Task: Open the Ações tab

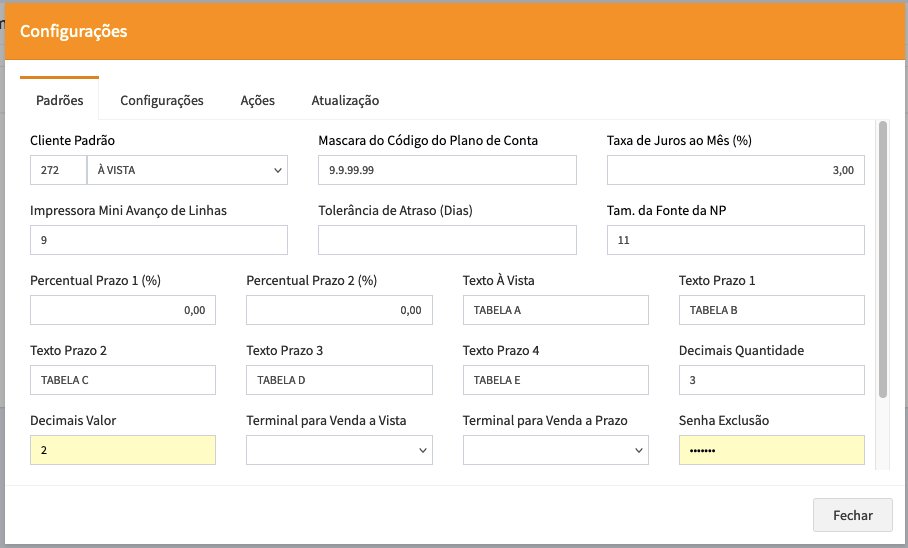Action: click(x=257, y=101)
